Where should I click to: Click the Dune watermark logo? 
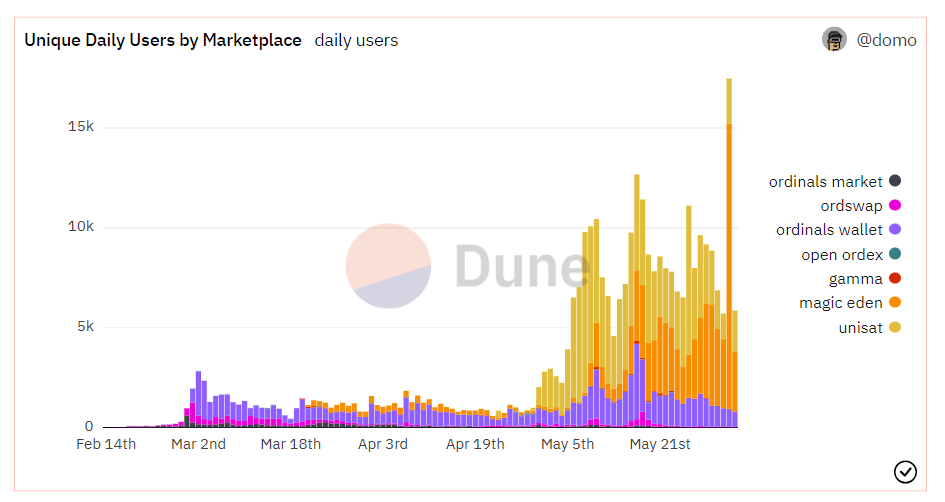467,266
